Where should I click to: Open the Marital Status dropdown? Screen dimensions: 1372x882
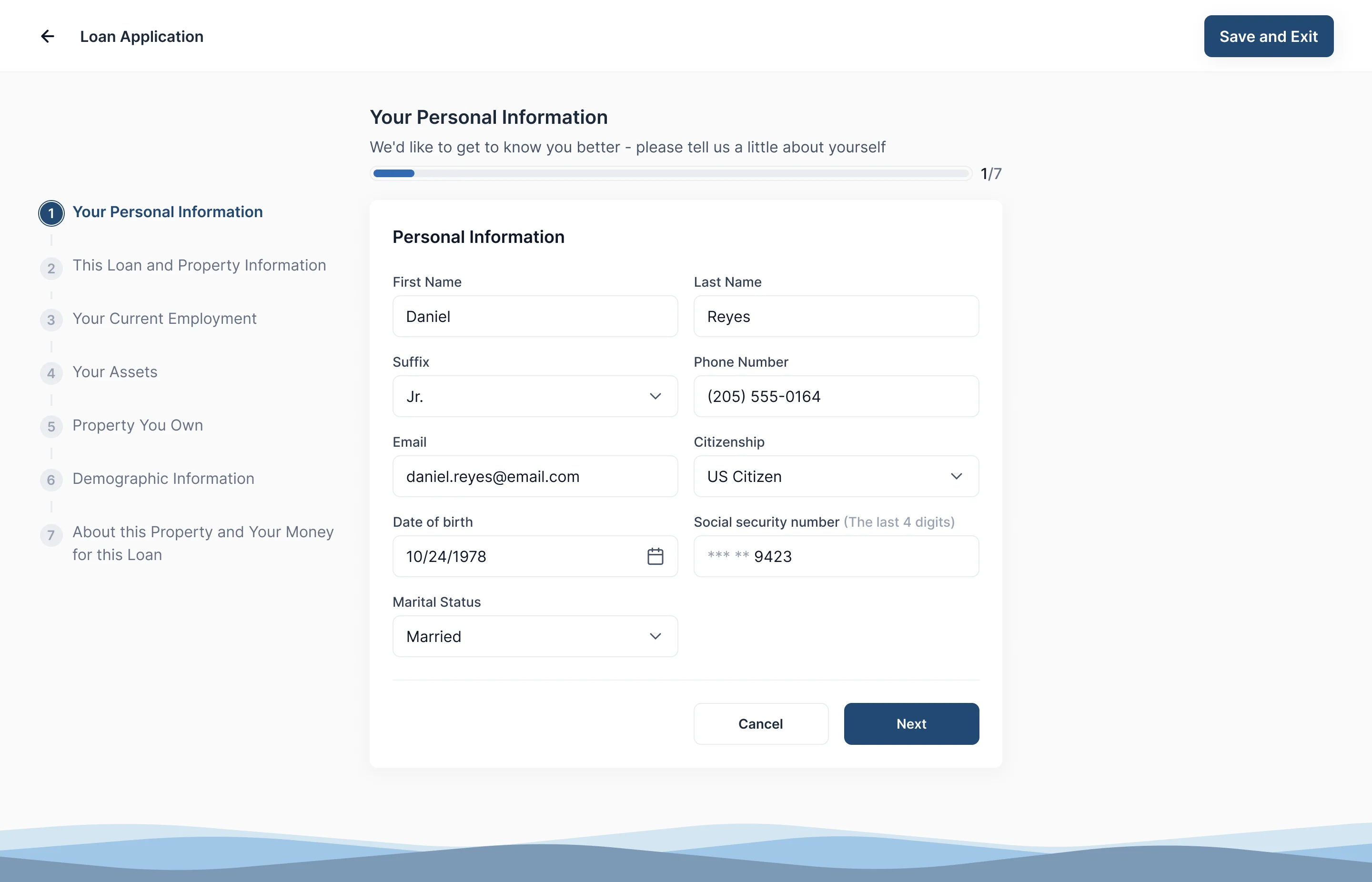point(535,636)
